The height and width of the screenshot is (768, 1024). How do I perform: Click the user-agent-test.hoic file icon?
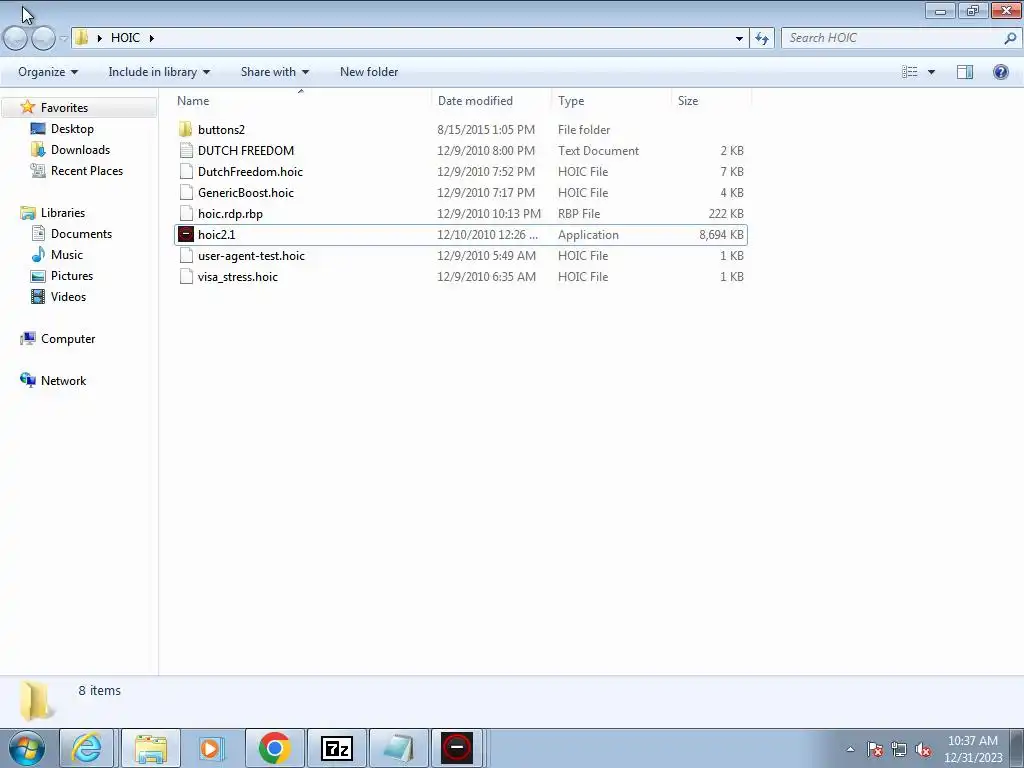coord(186,255)
